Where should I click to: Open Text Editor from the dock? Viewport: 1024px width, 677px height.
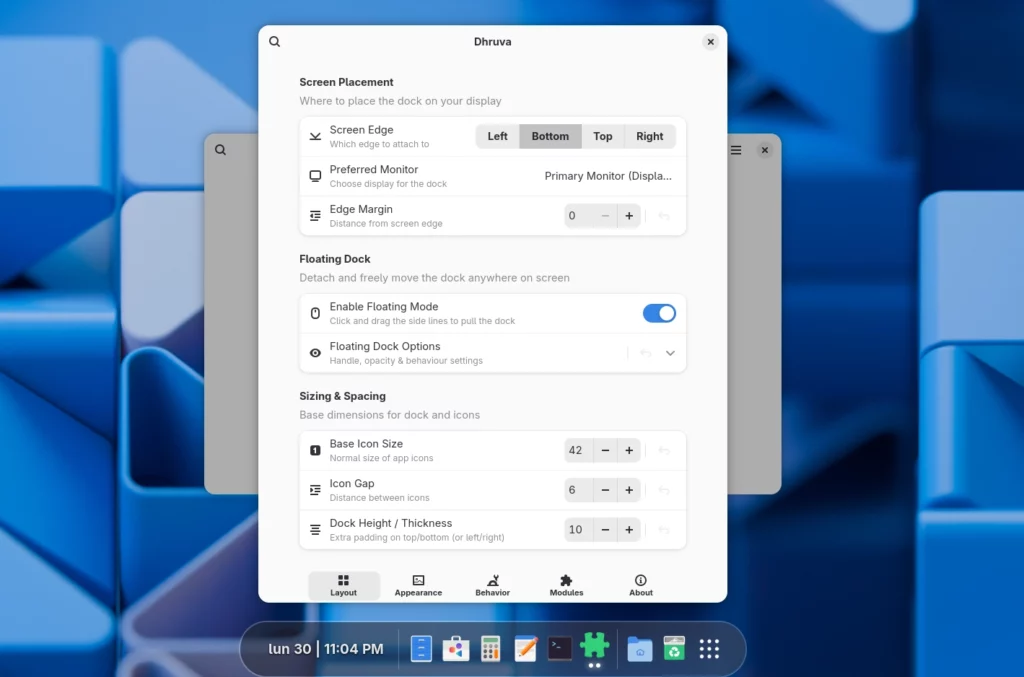(526, 649)
